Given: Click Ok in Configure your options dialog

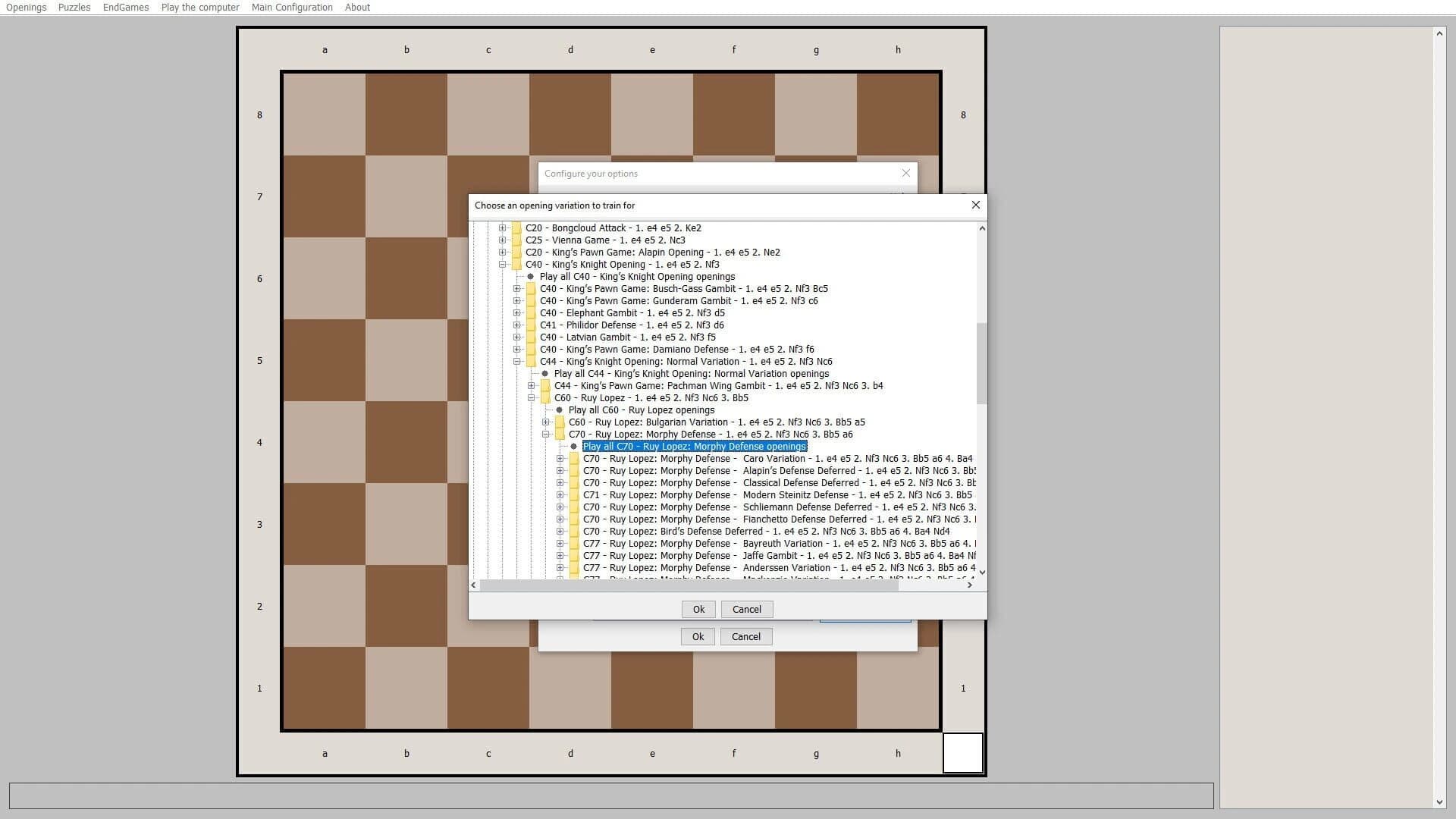Looking at the screenshot, I should [698, 636].
